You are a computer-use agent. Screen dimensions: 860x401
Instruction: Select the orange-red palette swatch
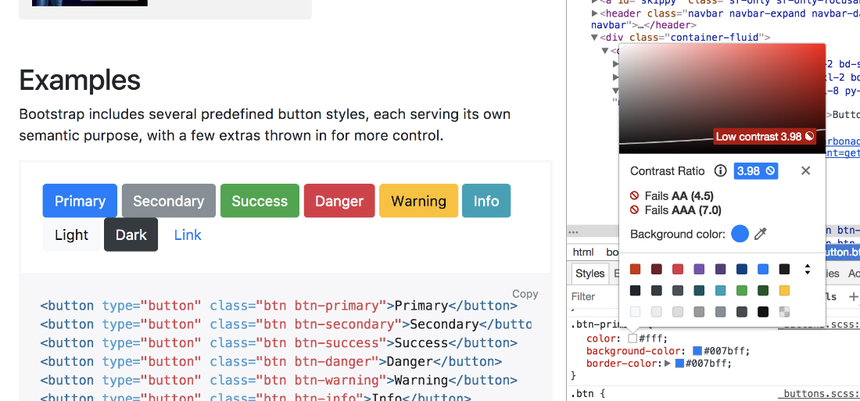click(x=636, y=269)
